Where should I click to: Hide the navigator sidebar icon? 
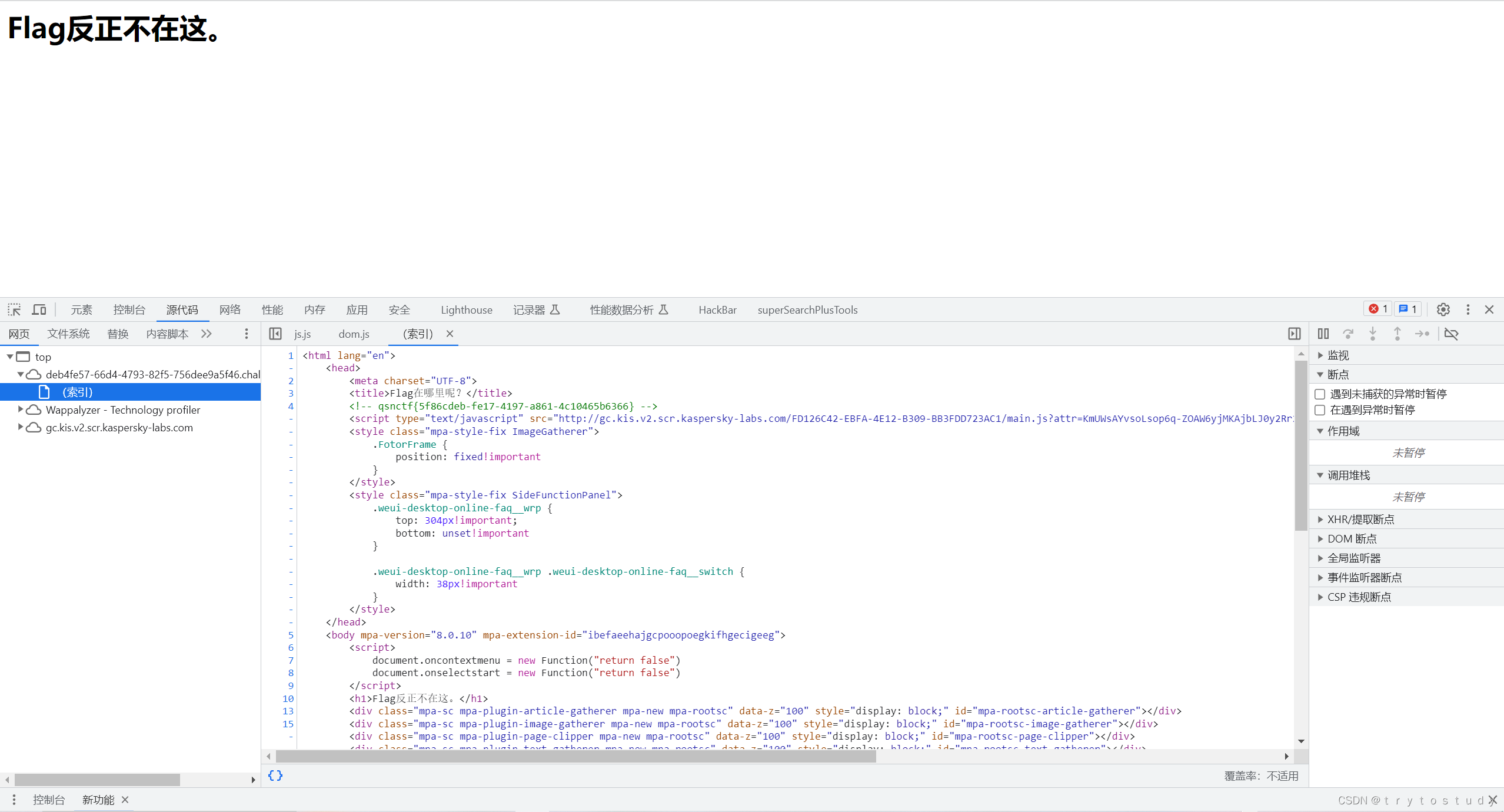(x=275, y=334)
